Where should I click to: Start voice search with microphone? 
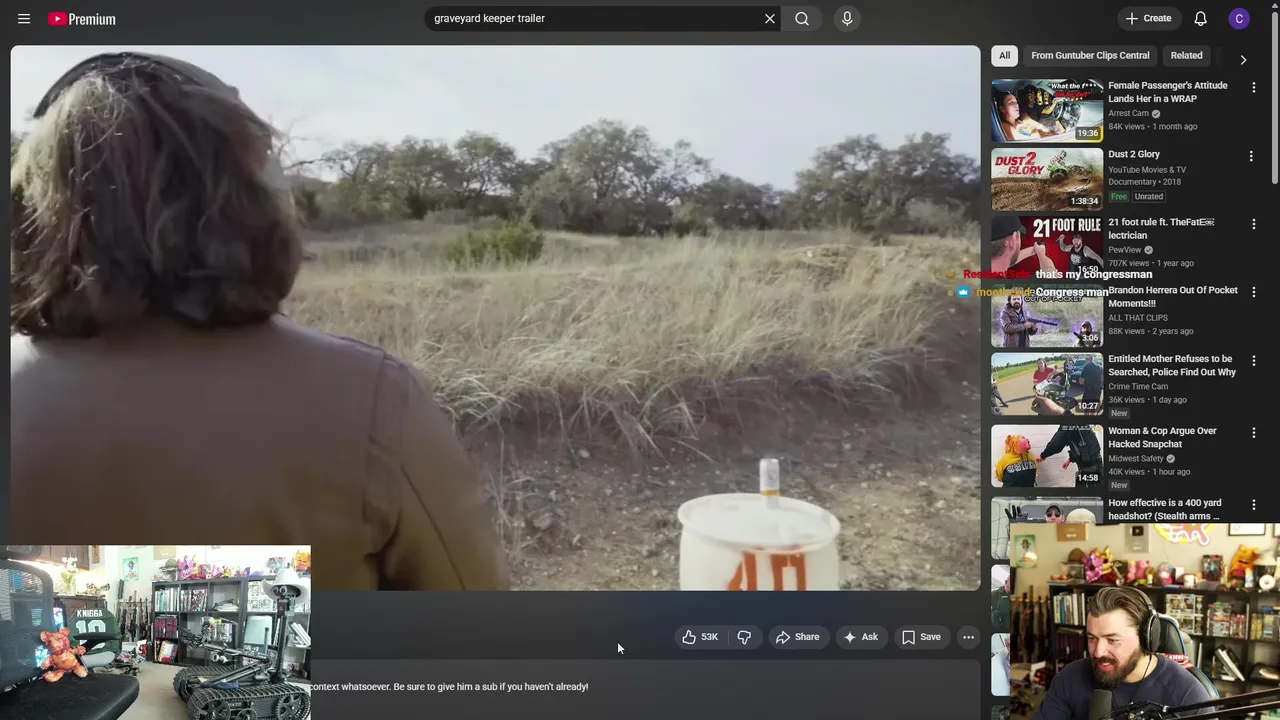click(x=847, y=19)
